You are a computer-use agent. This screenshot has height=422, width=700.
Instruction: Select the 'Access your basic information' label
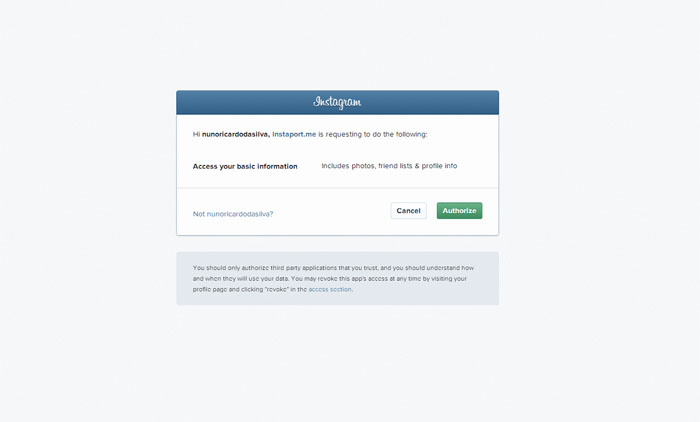pos(245,166)
